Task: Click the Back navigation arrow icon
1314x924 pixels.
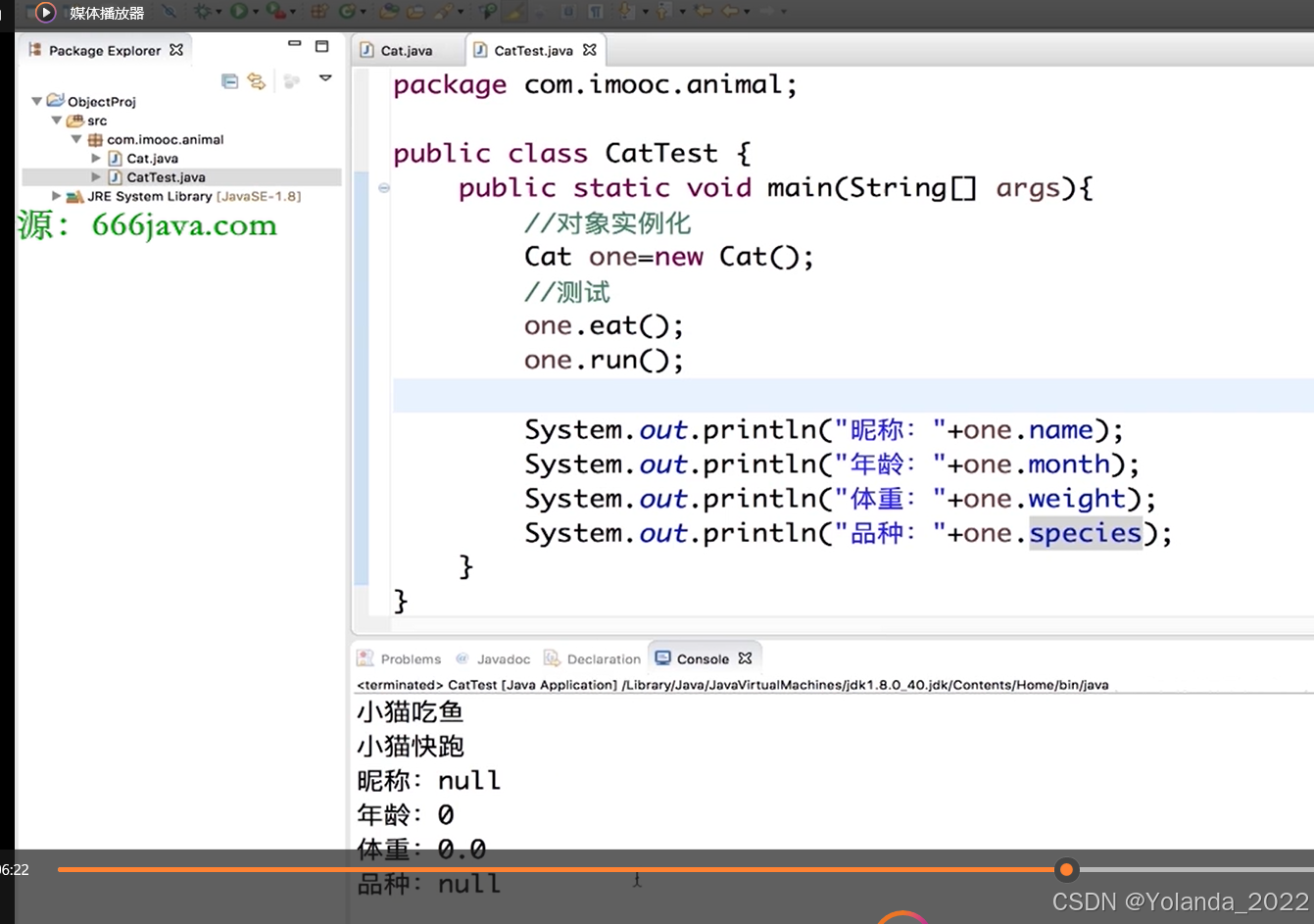Action: 730,12
